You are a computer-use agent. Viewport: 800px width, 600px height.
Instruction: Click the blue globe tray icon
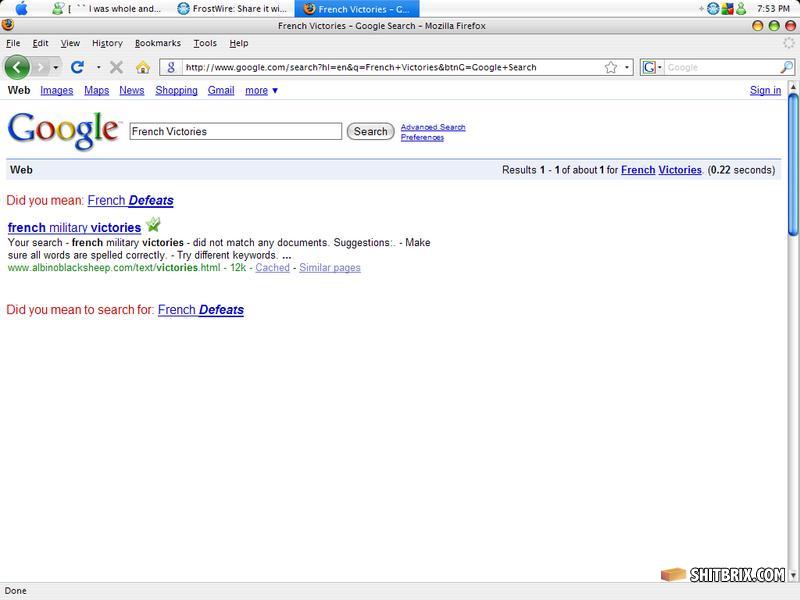point(713,9)
